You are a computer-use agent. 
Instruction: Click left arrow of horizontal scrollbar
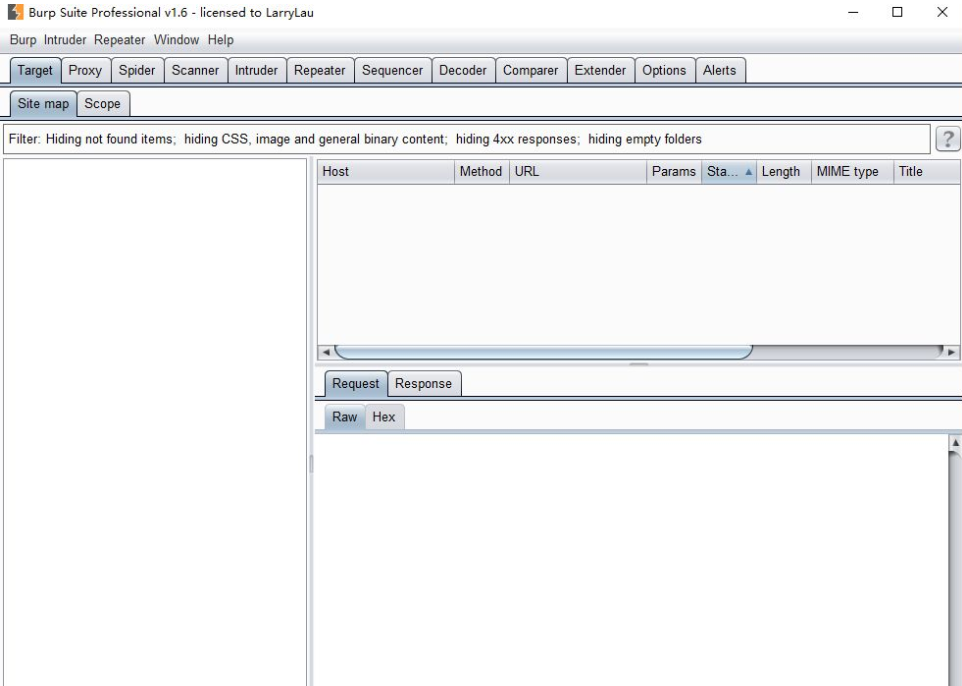coord(326,352)
